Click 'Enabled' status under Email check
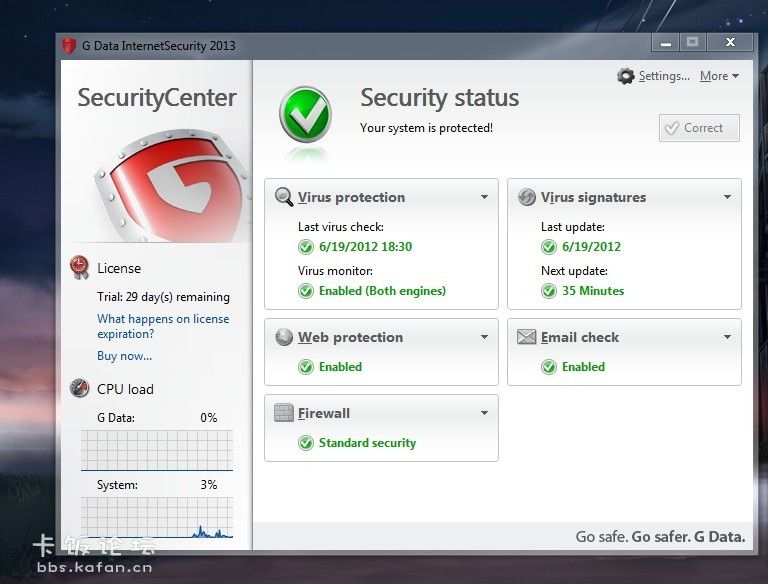The width and height of the screenshot is (768, 584). point(583,367)
